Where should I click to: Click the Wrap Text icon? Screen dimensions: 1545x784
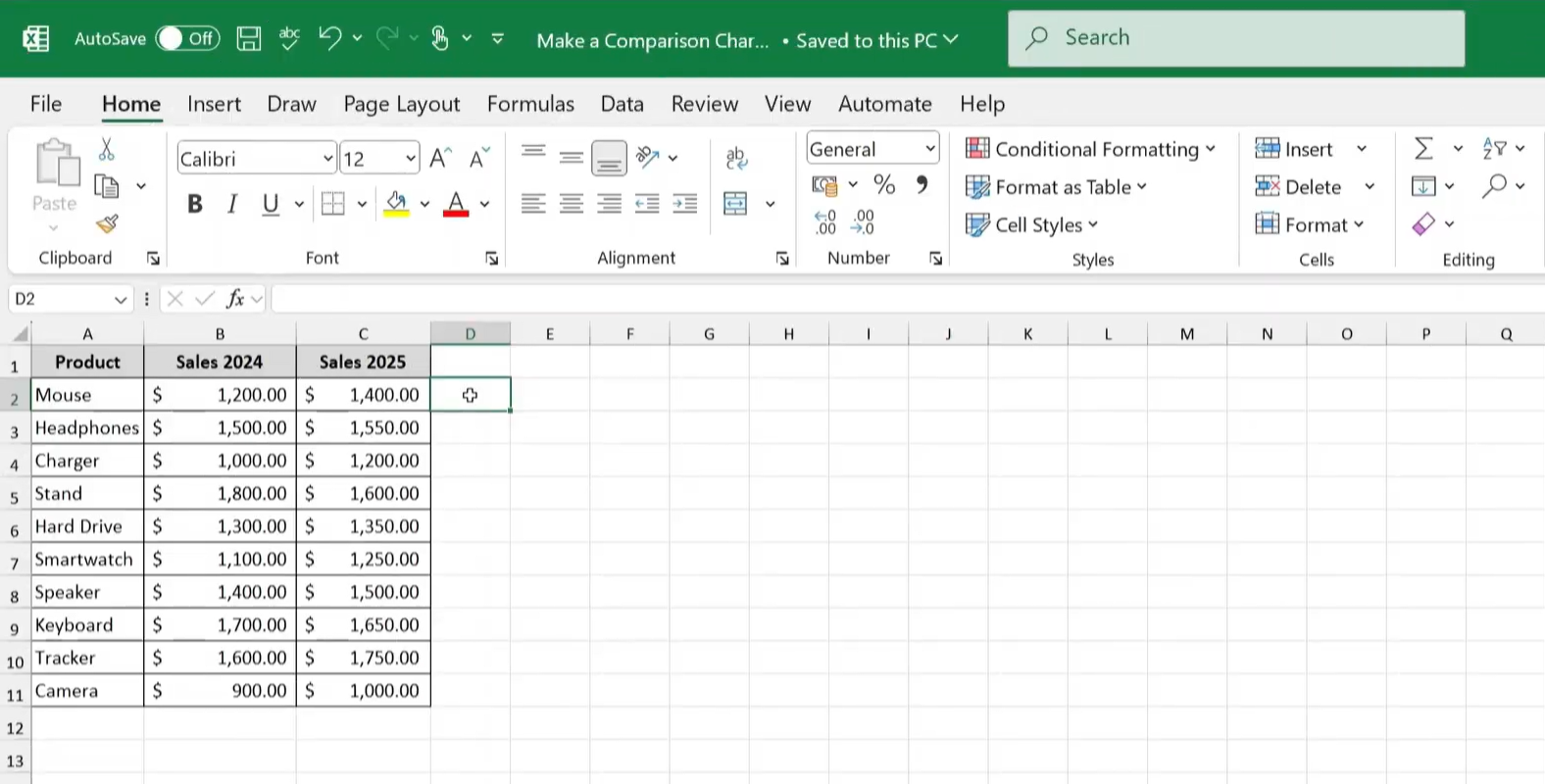736,158
